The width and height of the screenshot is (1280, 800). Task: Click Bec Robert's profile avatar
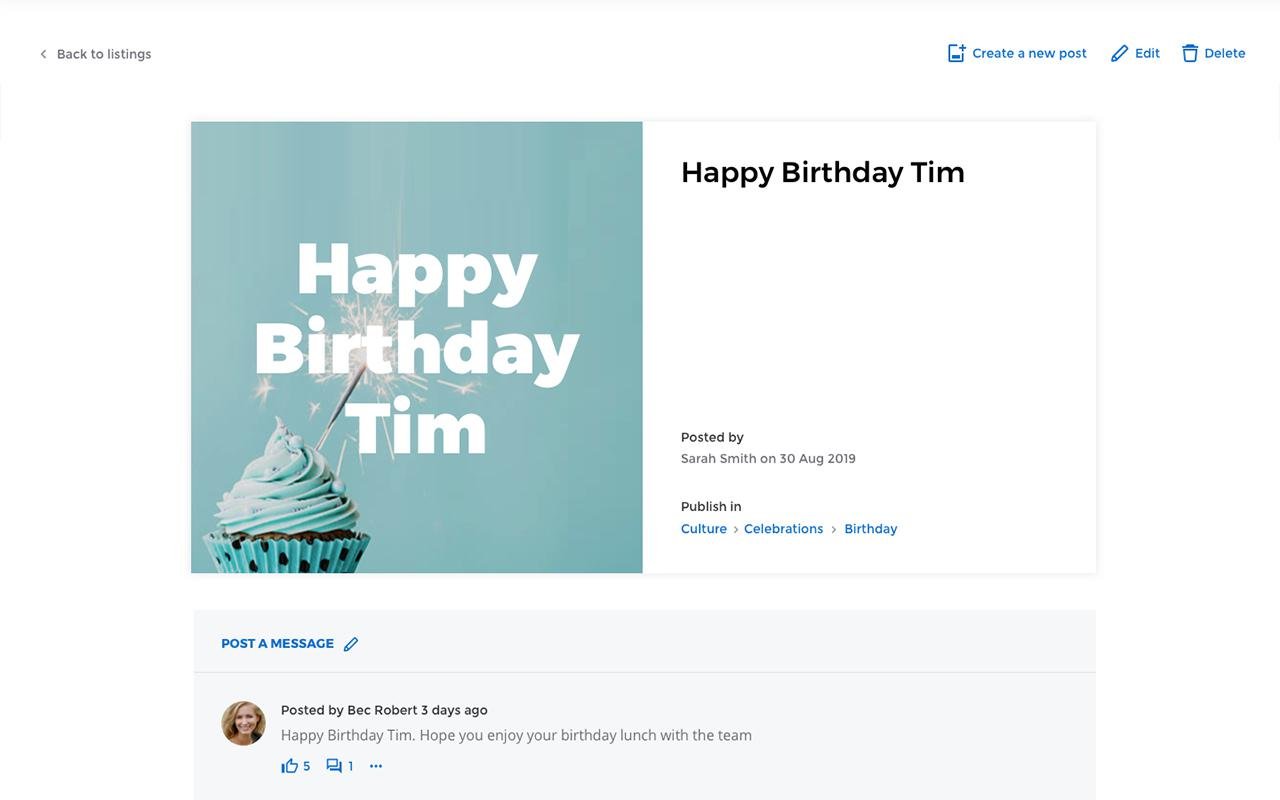[x=243, y=723]
